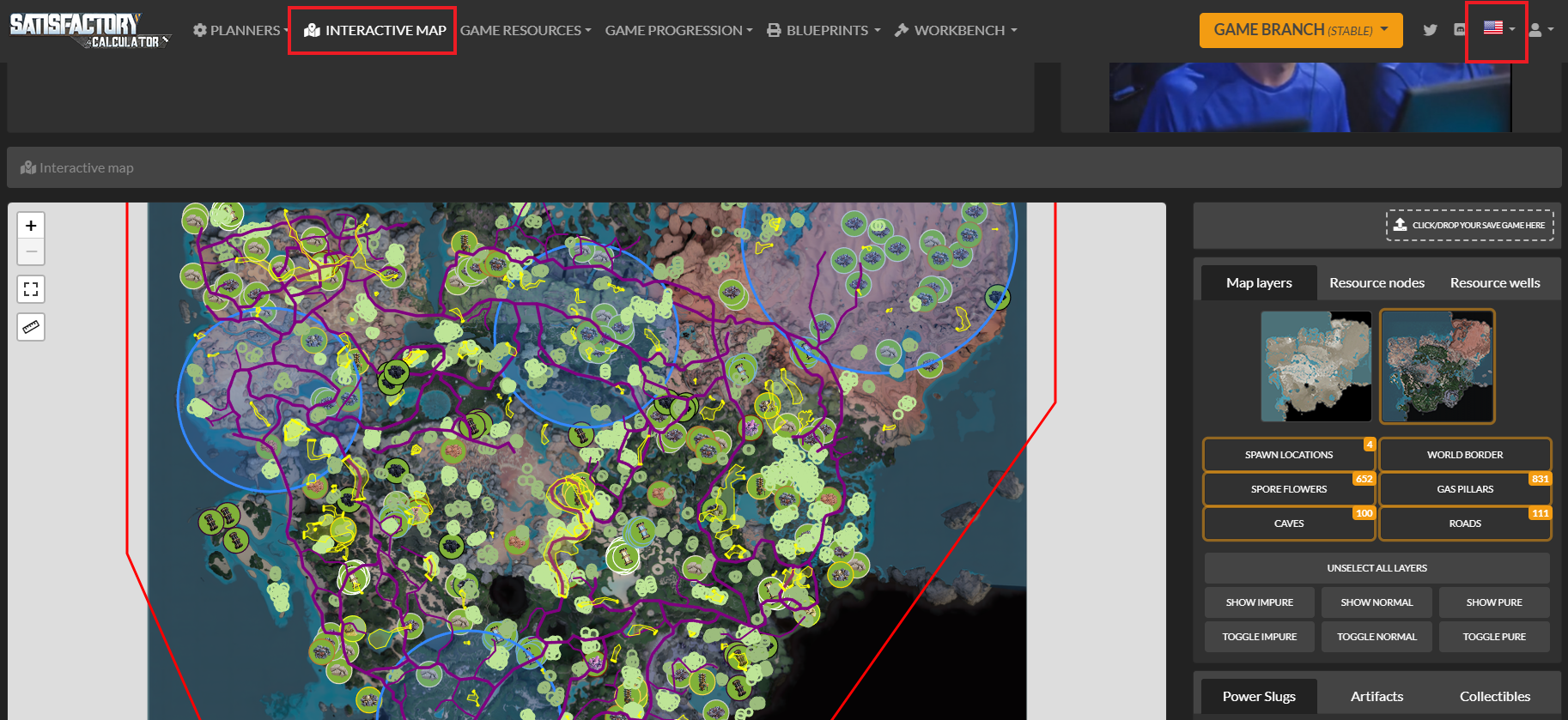Enter fullscreen map view
The height and width of the screenshot is (720, 1568).
[31, 289]
